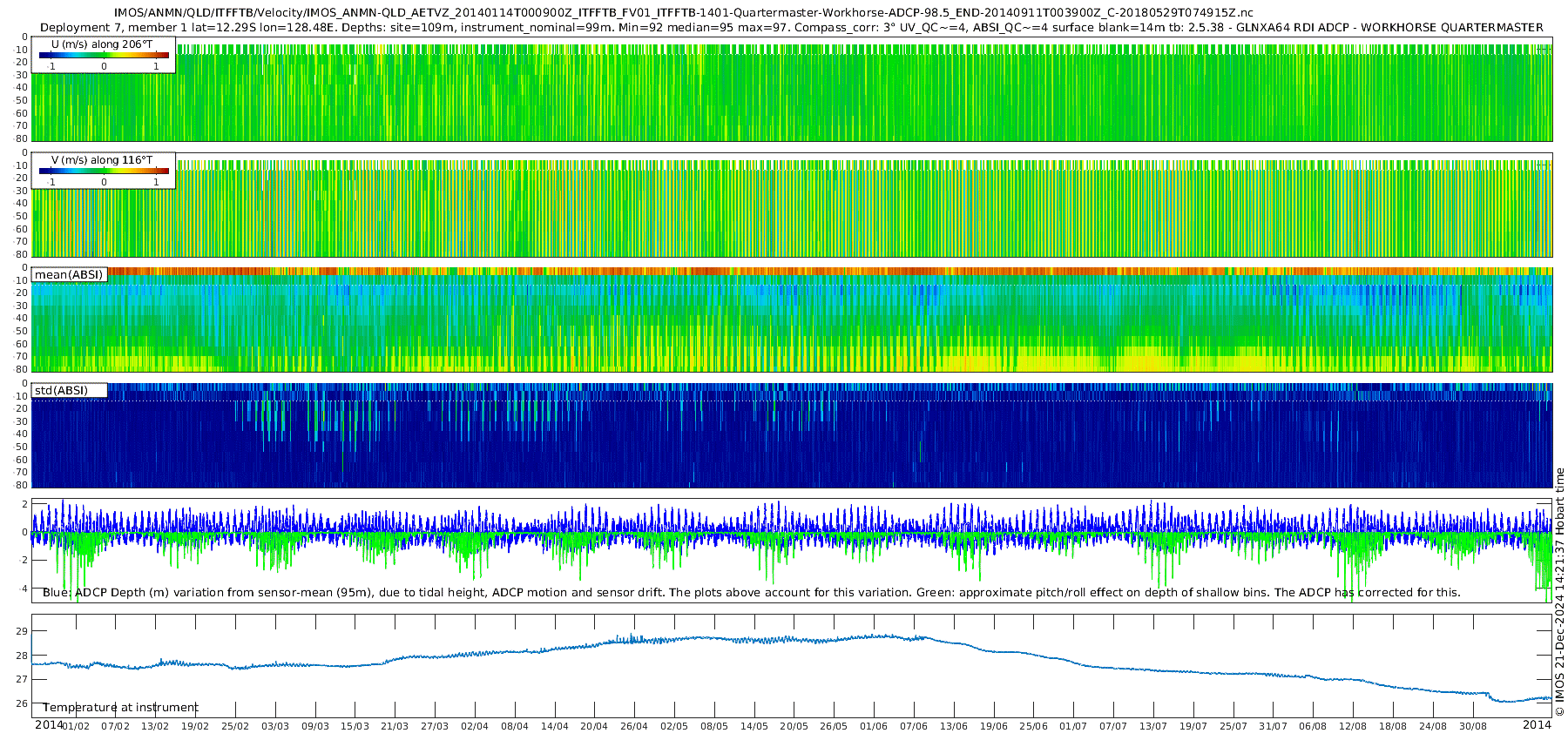Click the NetCDF file path title
Viewport: 1568px width, 740px height.
tap(684, 12)
